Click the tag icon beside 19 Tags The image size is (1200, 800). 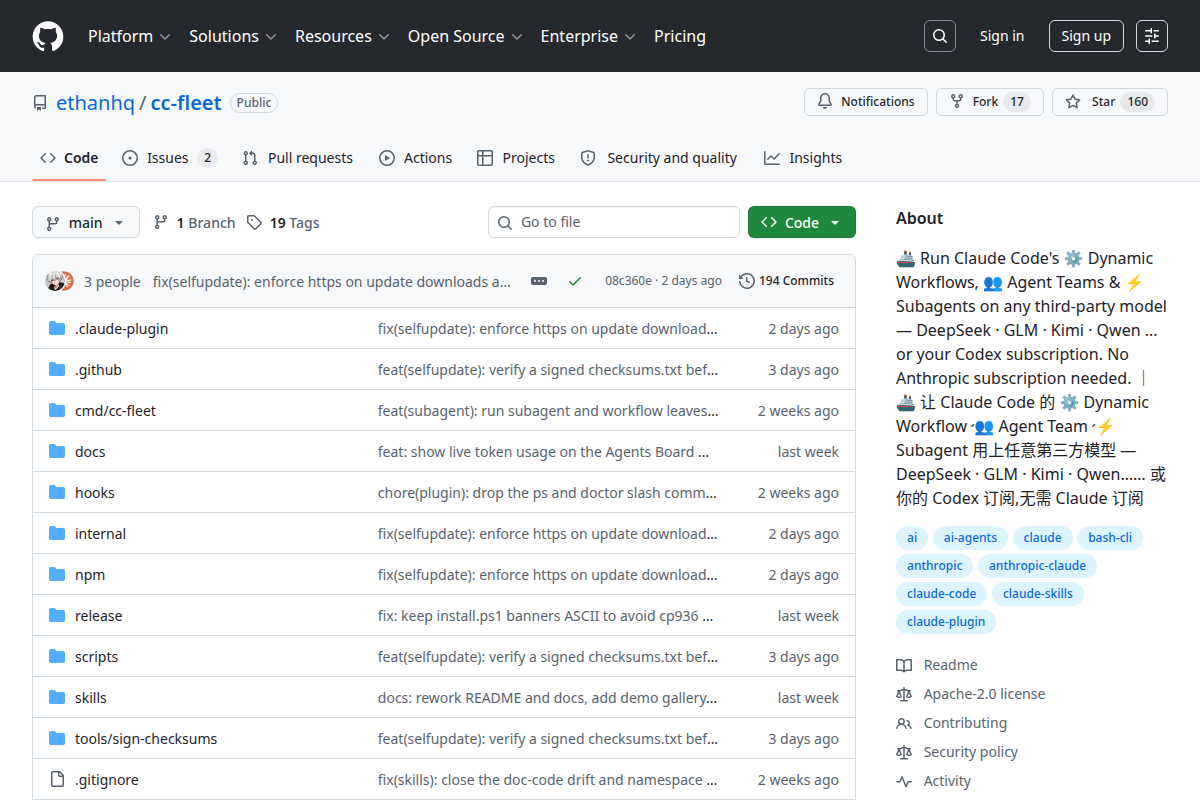click(x=255, y=223)
